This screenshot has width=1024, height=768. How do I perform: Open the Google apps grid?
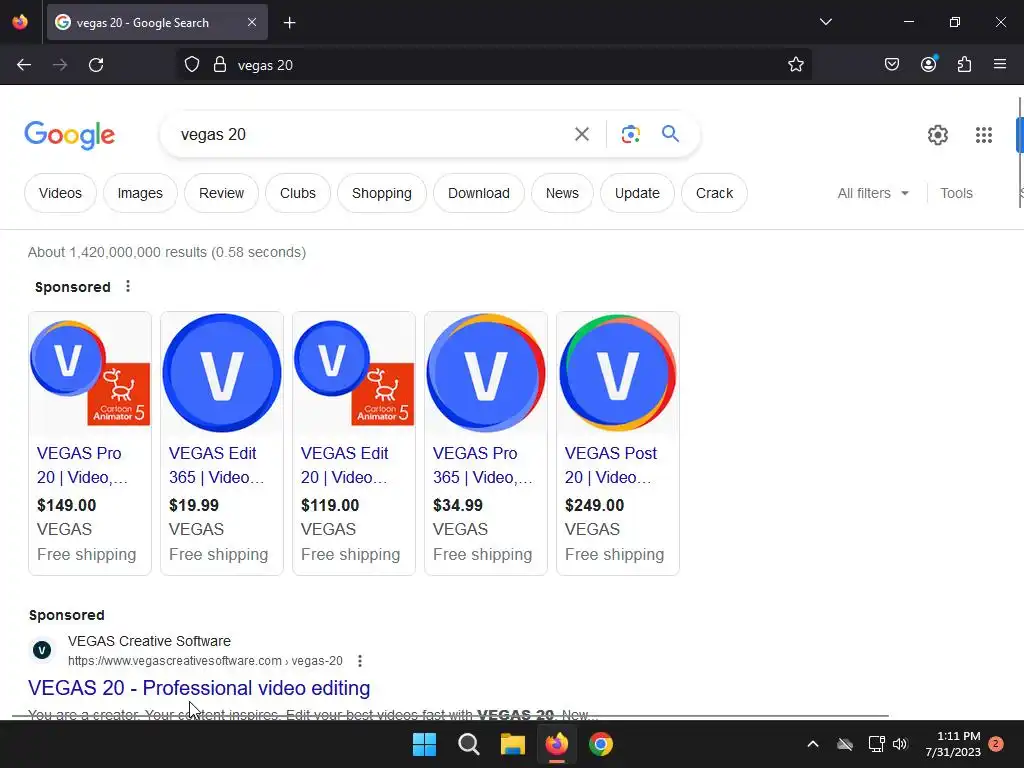[x=984, y=135]
